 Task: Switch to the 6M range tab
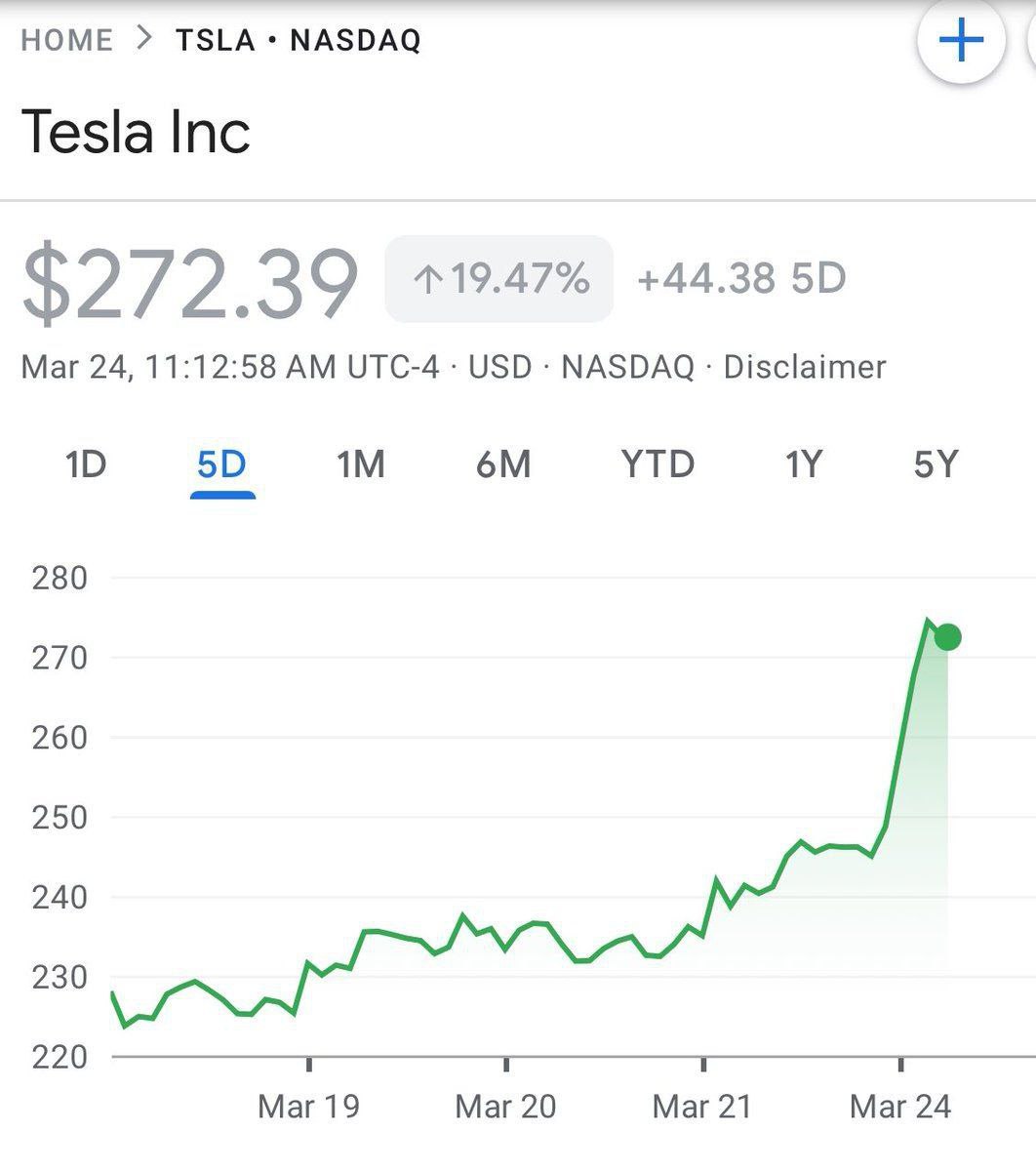click(x=503, y=464)
